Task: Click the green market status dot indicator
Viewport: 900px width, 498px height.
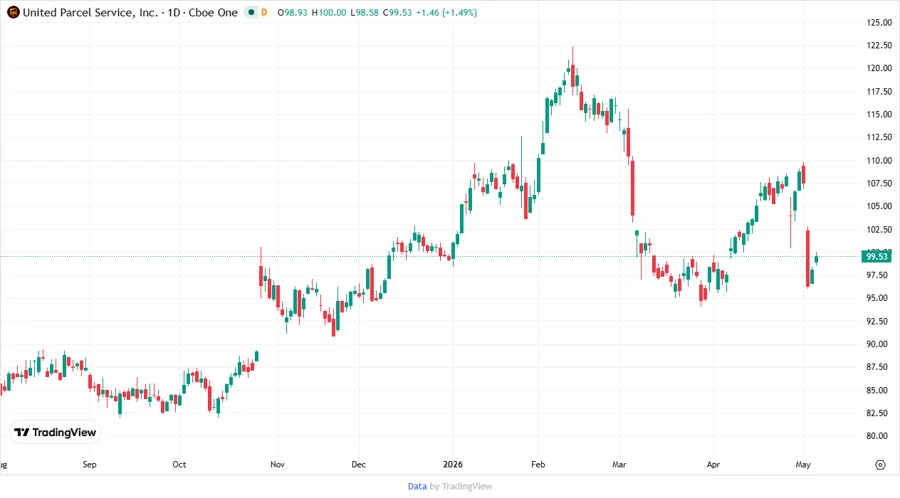Action: click(251, 12)
